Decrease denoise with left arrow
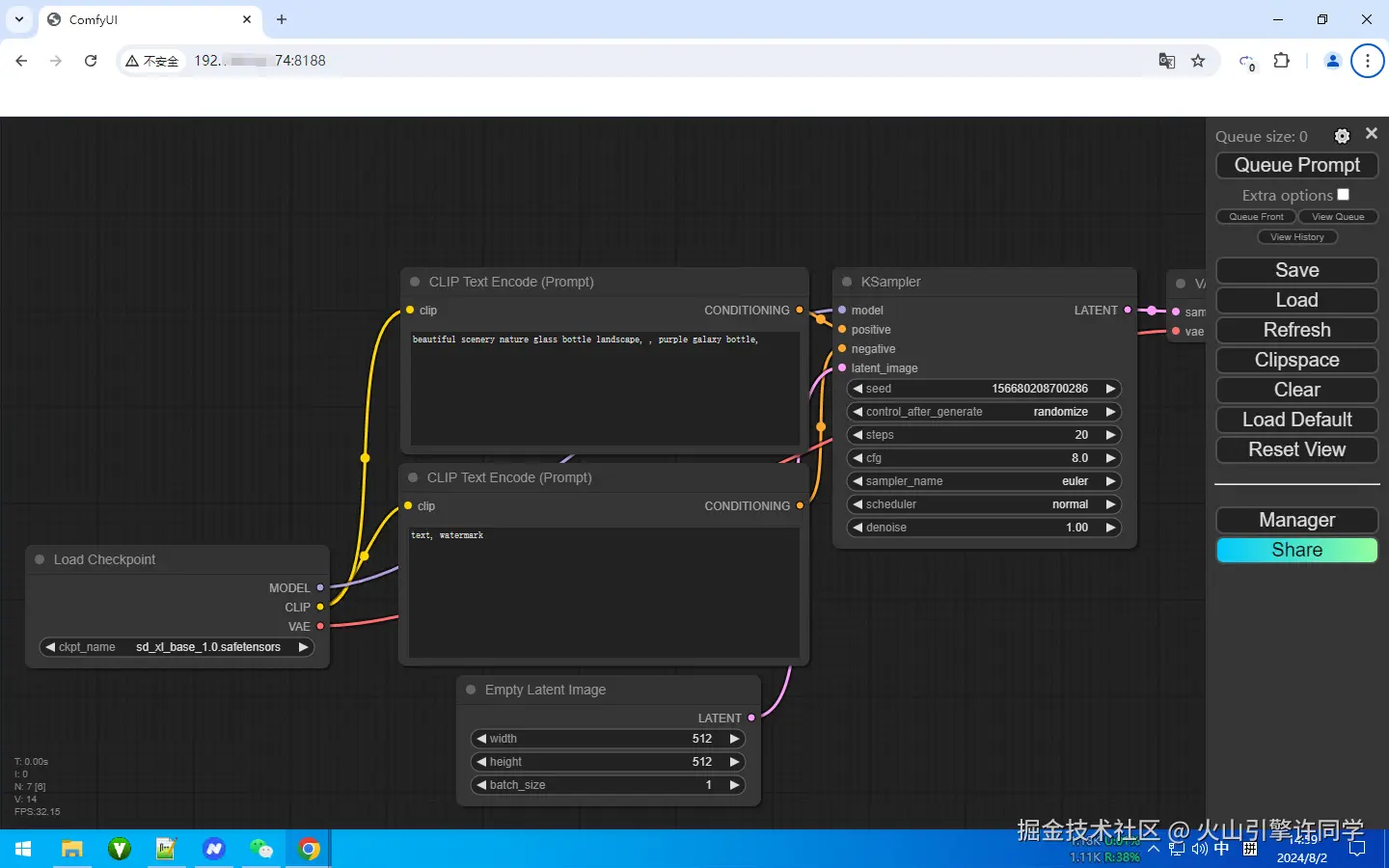Image resolution: width=1389 pixels, height=868 pixels. (857, 528)
